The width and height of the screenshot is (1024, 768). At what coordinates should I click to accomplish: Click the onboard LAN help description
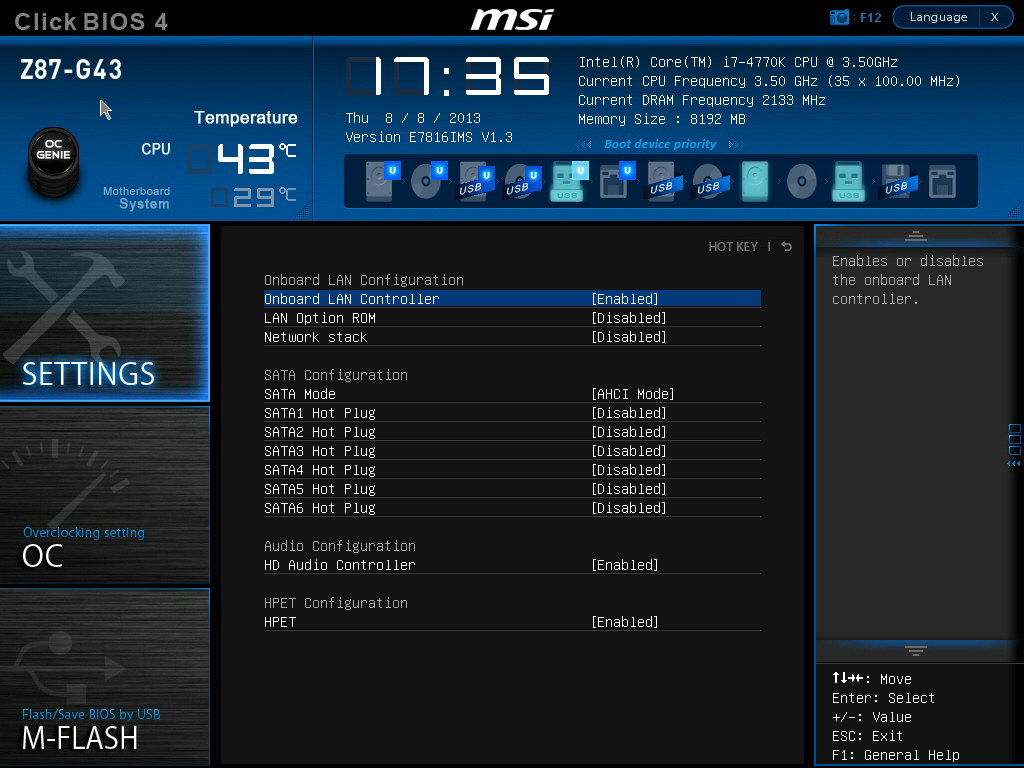(908, 280)
